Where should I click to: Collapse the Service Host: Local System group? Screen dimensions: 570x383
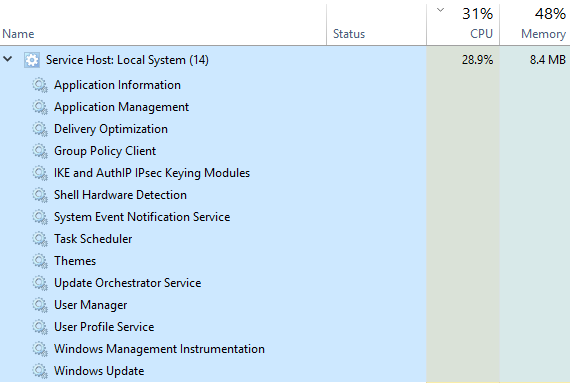click(x=8, y=59)
